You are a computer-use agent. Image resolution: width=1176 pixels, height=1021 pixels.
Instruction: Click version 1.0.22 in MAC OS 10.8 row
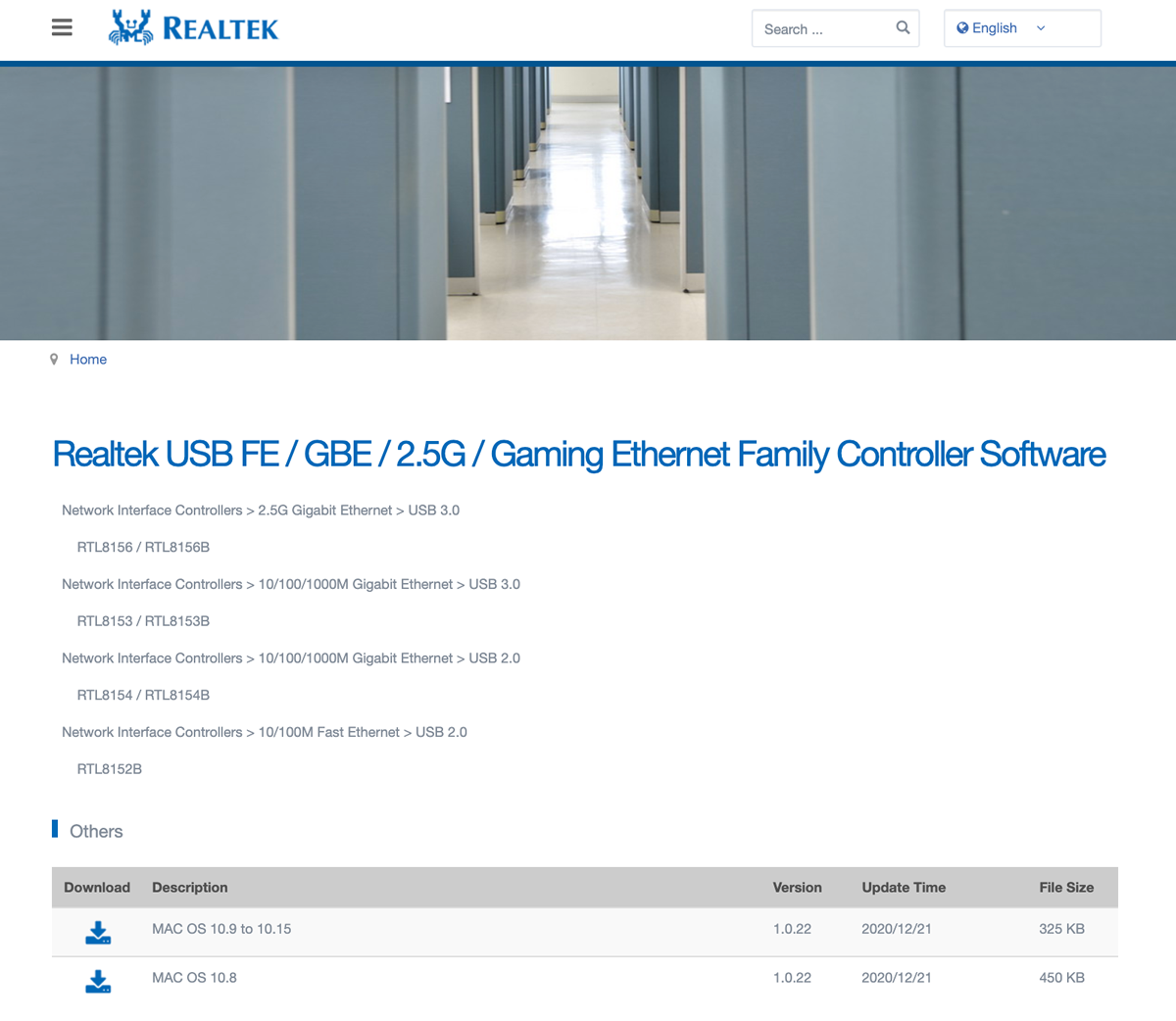point(792,978)
